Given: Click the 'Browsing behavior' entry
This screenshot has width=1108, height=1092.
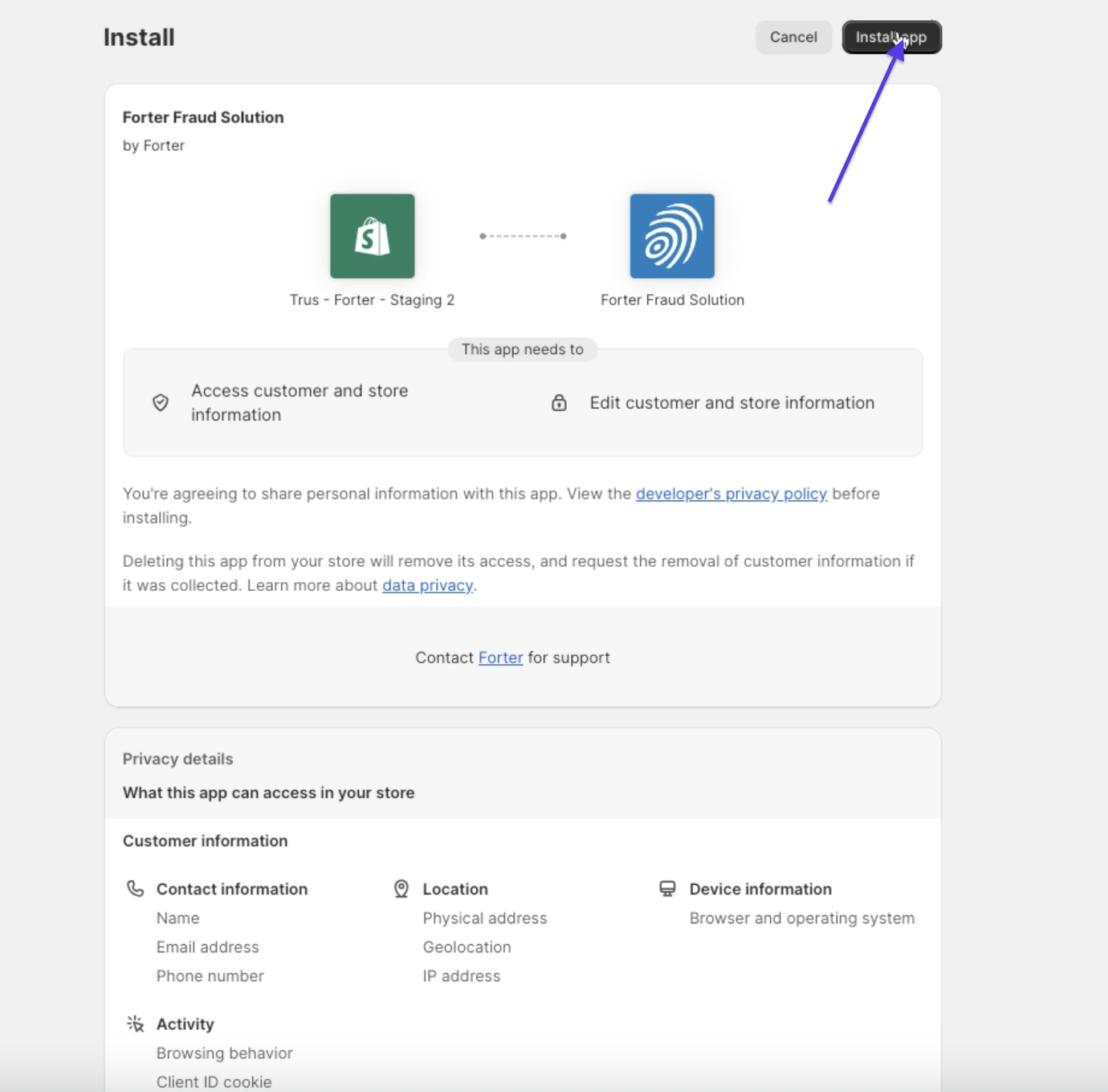Looking at the screenshot, I should tap(224, 1053).
